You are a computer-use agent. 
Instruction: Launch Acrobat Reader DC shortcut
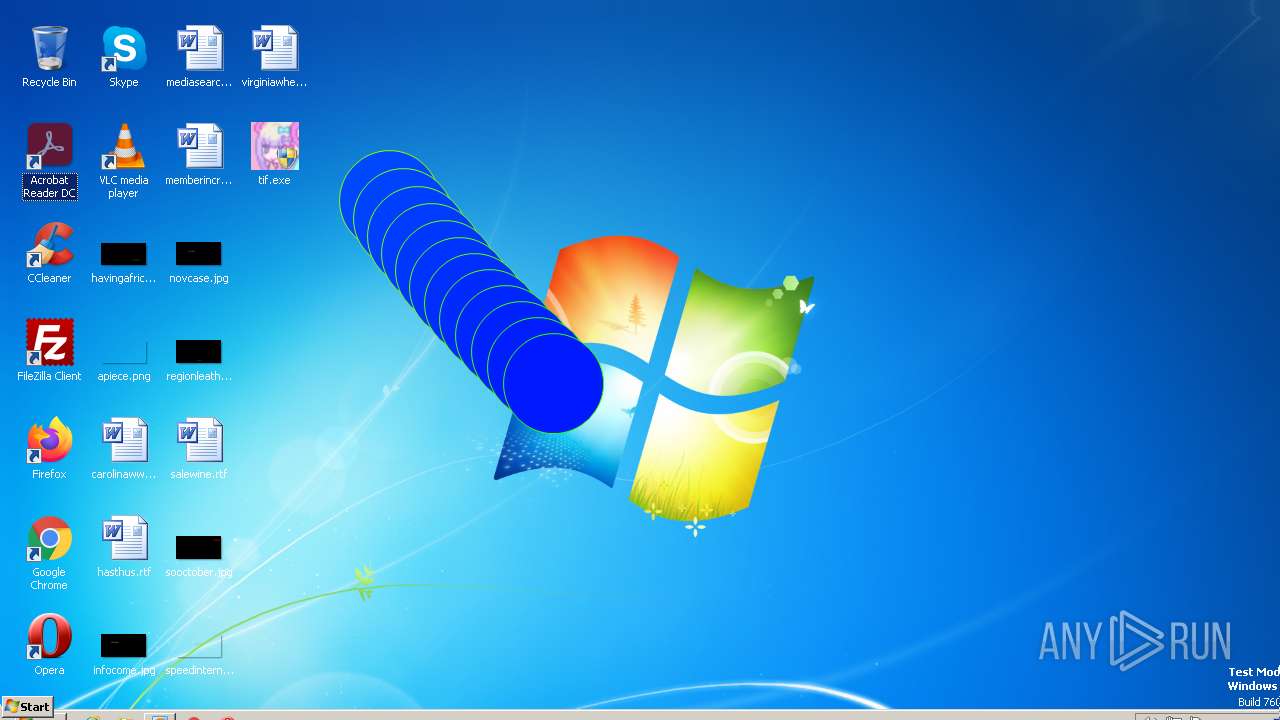tap(49, 161)
